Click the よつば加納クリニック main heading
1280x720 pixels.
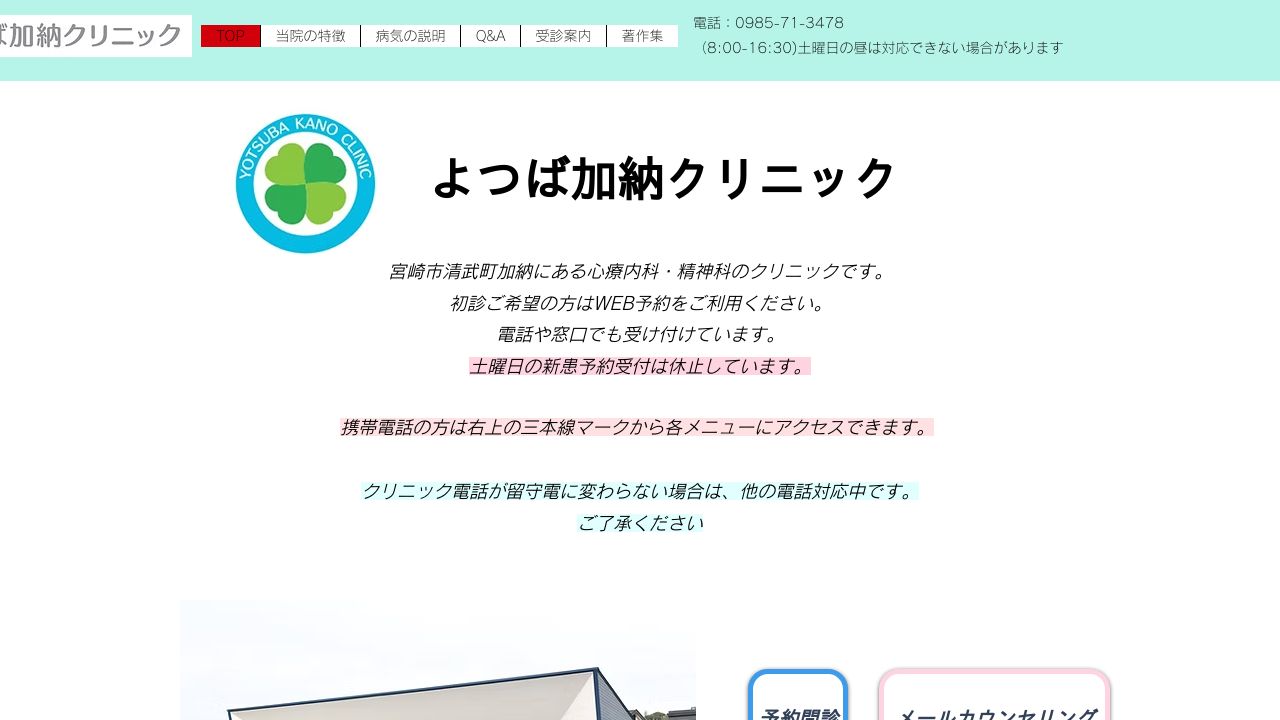[664, 178]
